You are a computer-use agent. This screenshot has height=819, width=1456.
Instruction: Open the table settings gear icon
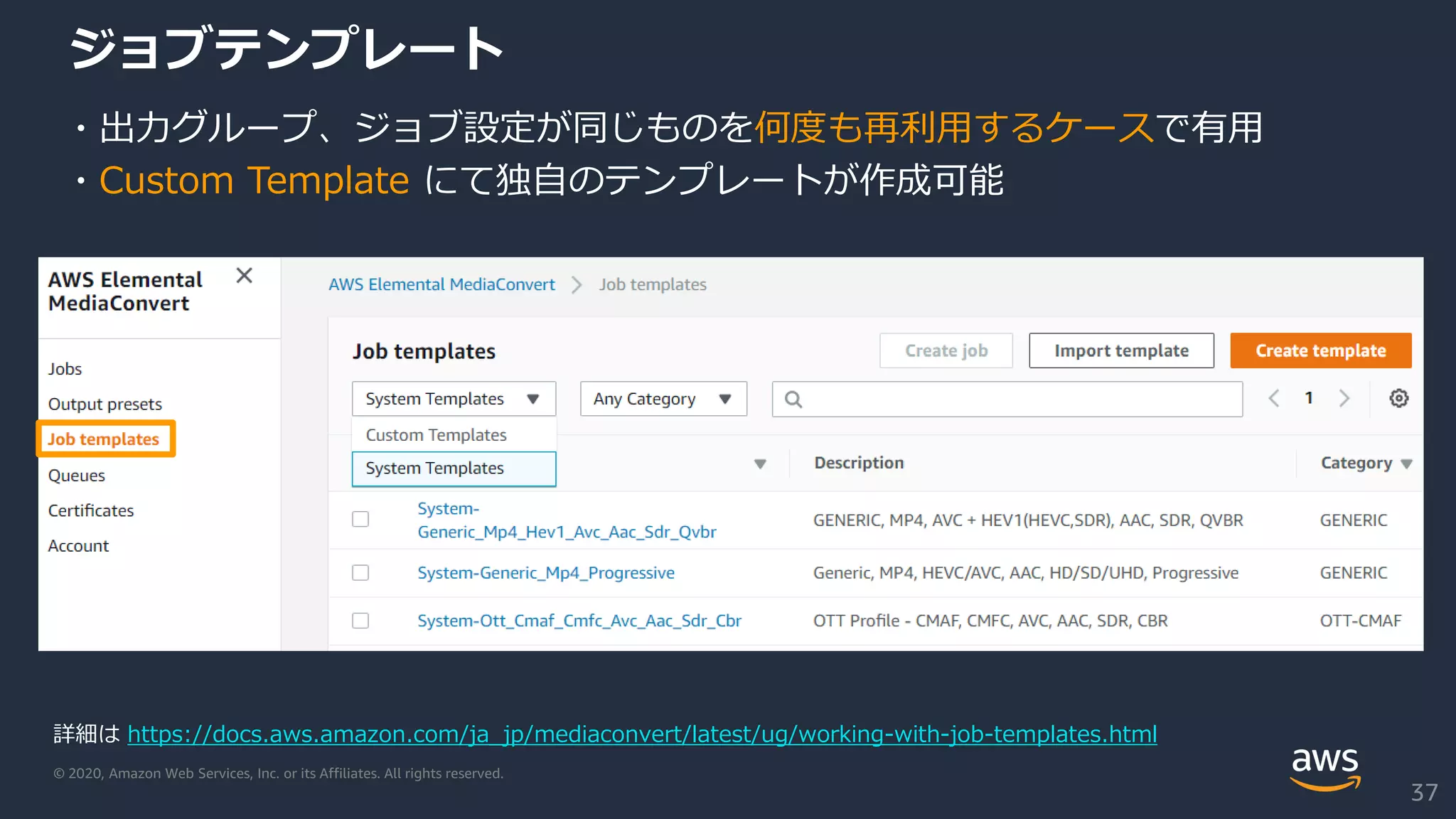click(1398, 398)
